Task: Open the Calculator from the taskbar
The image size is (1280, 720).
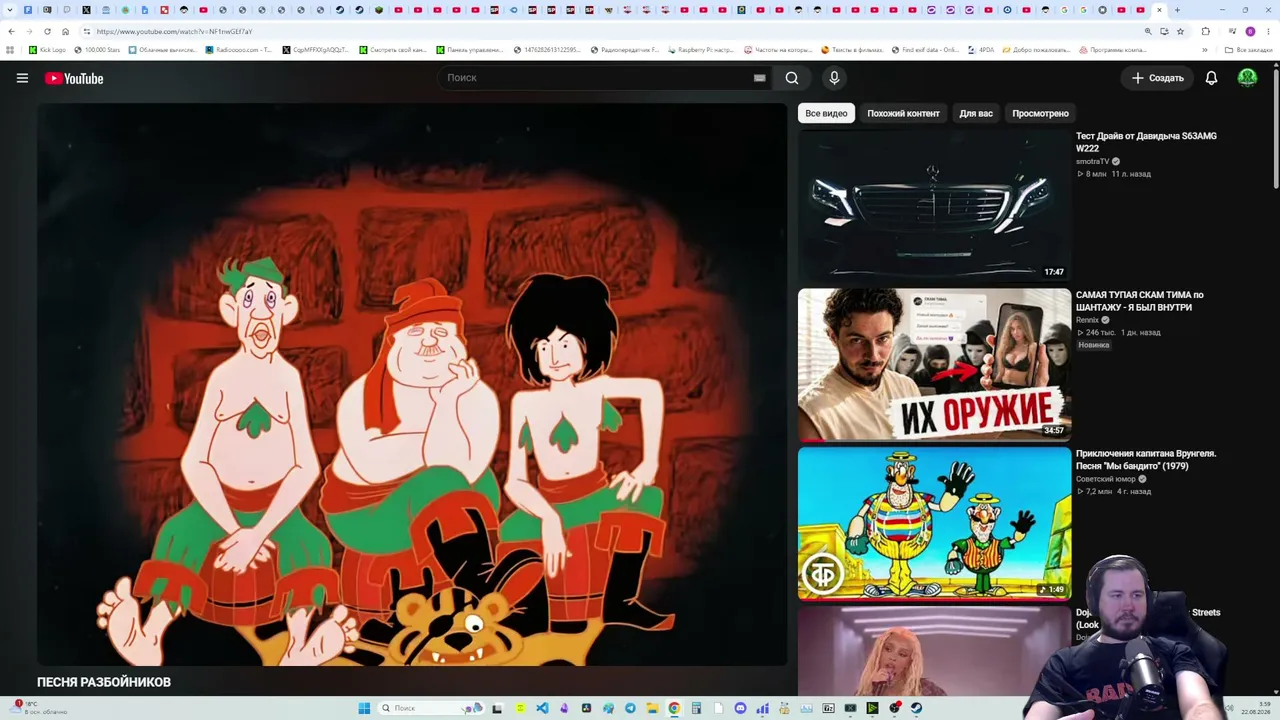Action: click(696, 708)
